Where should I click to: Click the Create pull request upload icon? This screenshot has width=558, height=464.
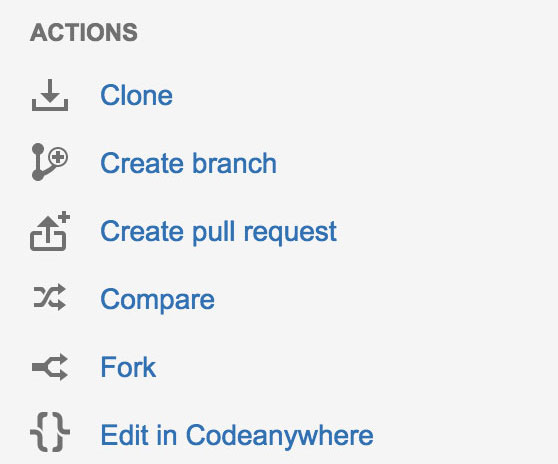[x=50, y=231]
